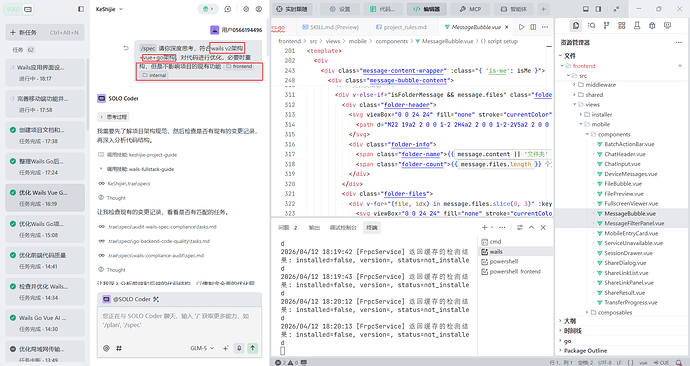Click the @SOLO Coder agent selector
The image size is (690, 366).
[130, 299]
